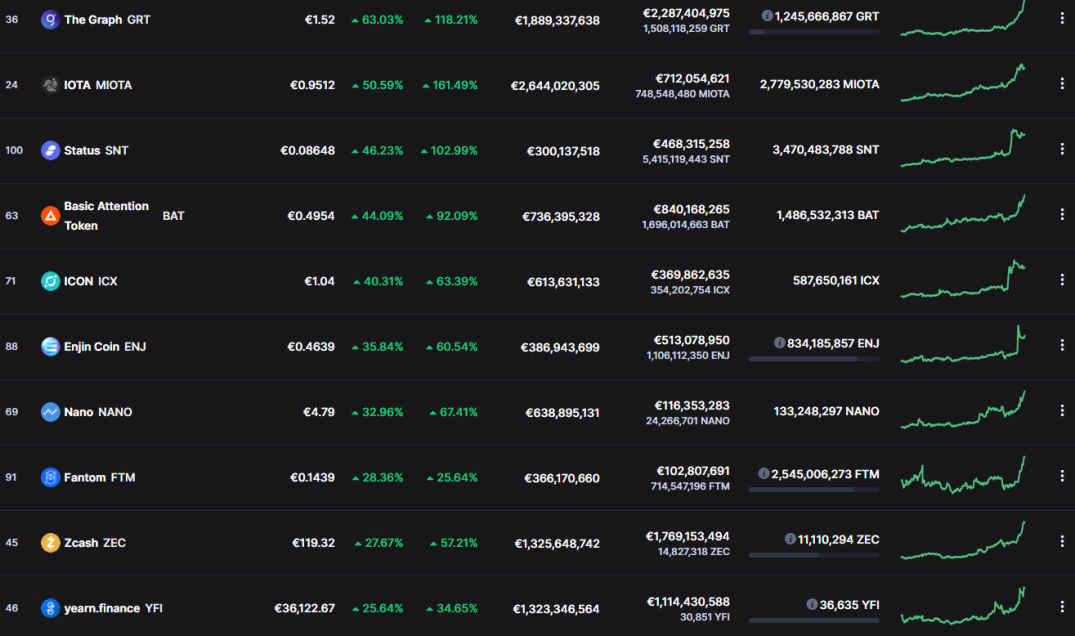The image size is (1075, 636).
Task: Click the Basic Attention Token logo
Action: tap(50, 216)
